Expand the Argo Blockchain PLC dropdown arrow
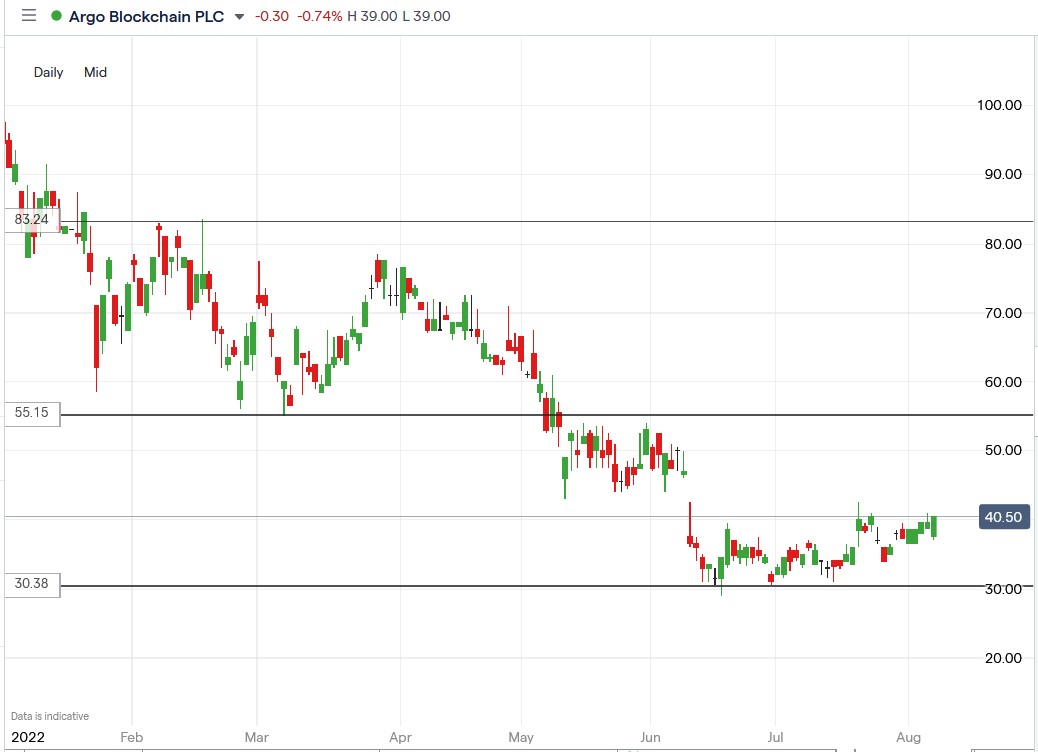The height and width of the screenshot is (752, 1038). (x=238, y=17)
